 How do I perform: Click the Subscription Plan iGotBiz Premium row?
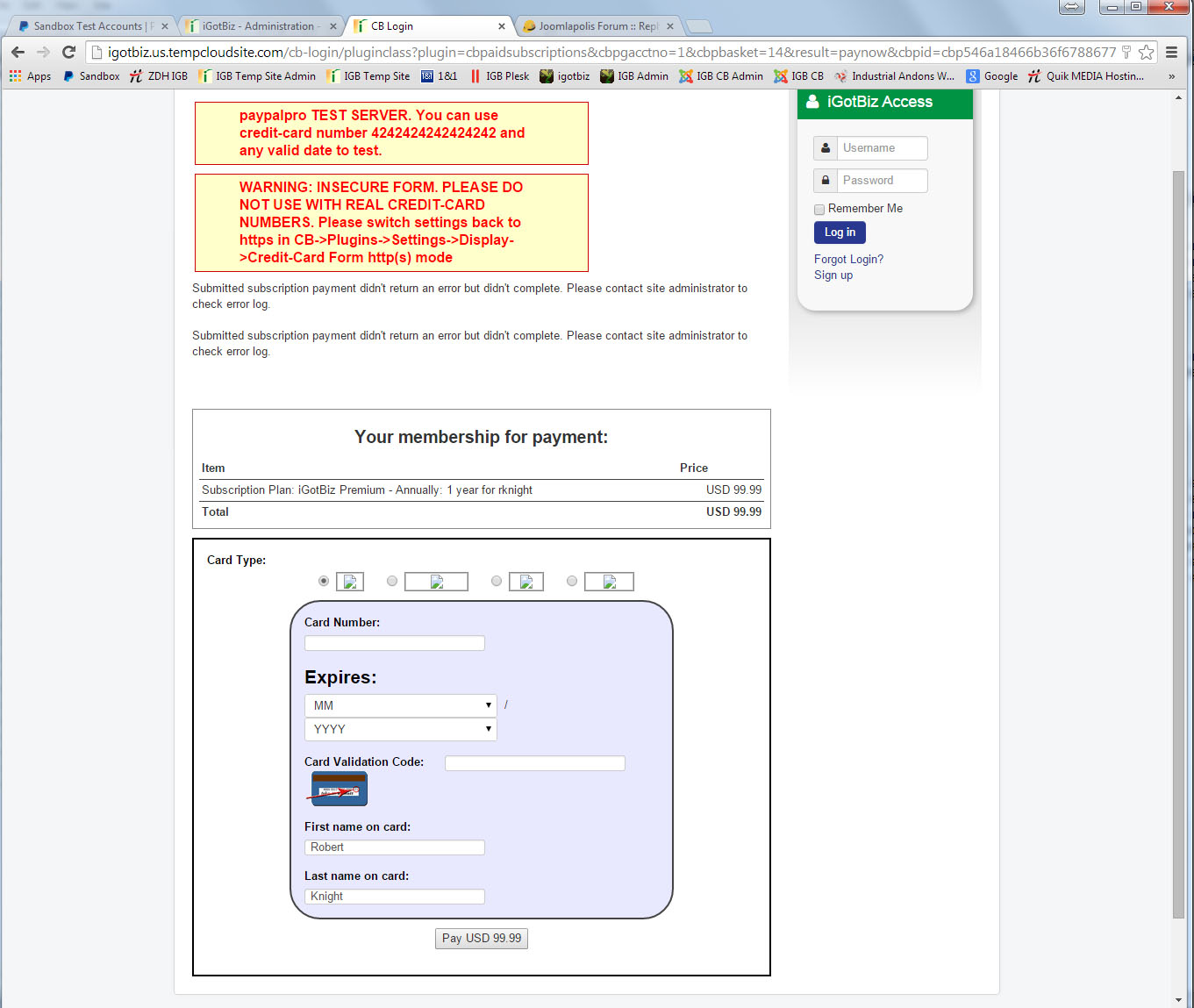pos(482,490)
